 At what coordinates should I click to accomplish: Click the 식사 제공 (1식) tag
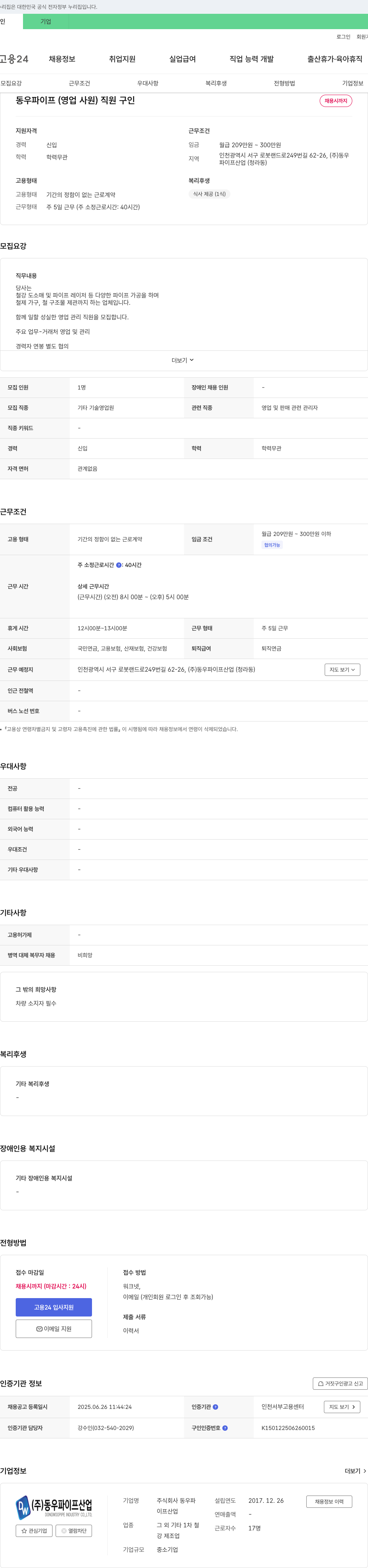click(x=209, y=194)
